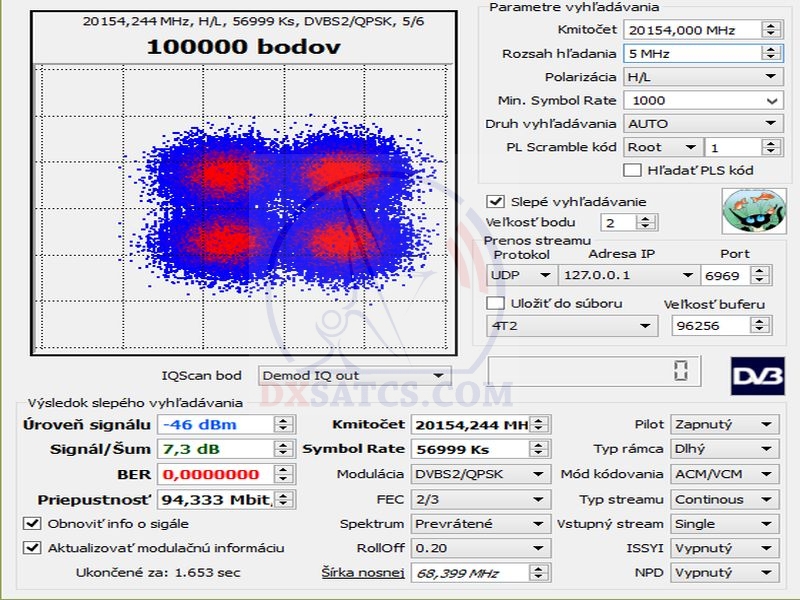Click the Port 6969 stepper
Viewport: 800px width, 600px height.
click(x=765, y=275)
